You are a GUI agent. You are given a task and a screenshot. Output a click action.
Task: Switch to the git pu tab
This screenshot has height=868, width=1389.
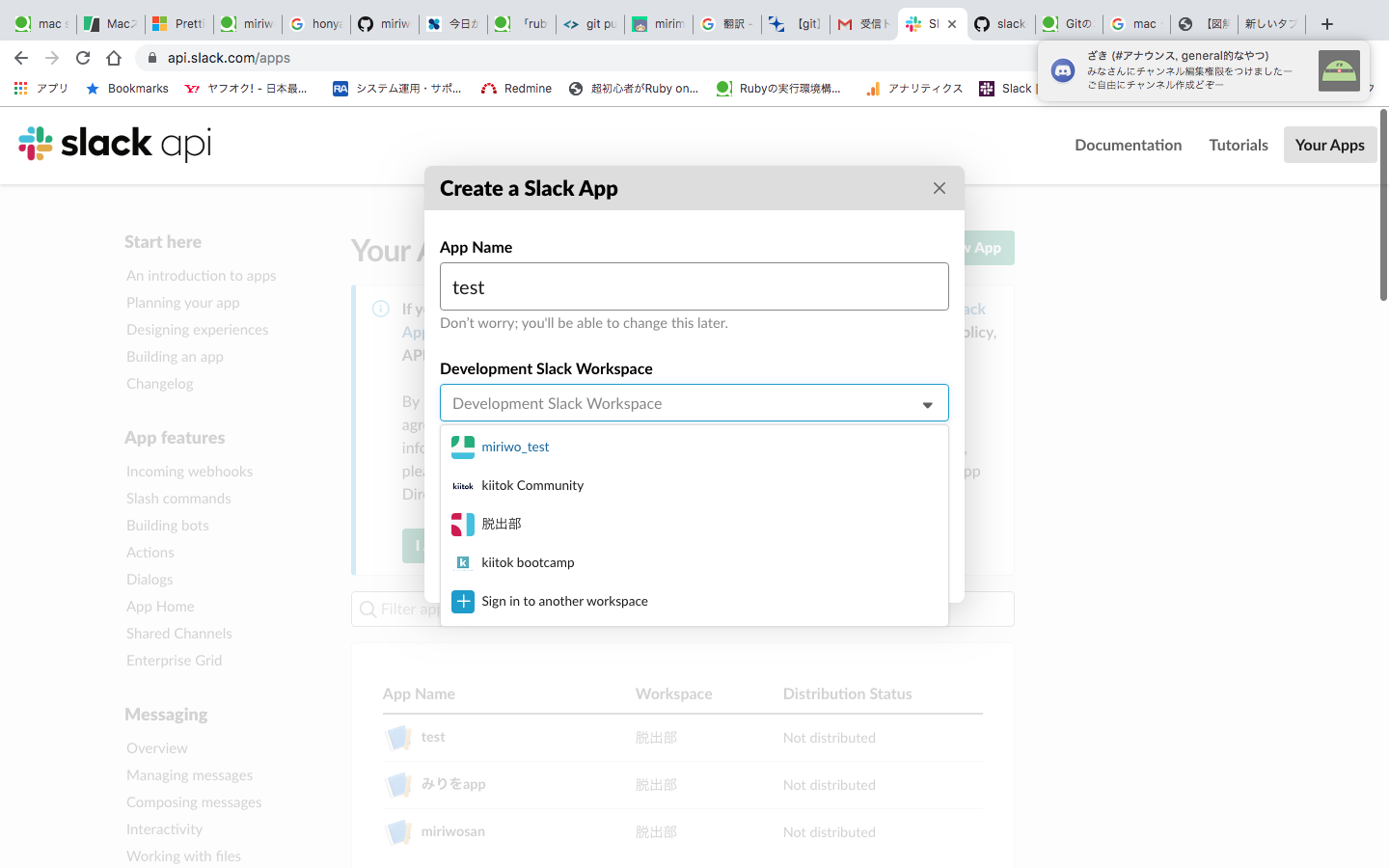[589, 24]
